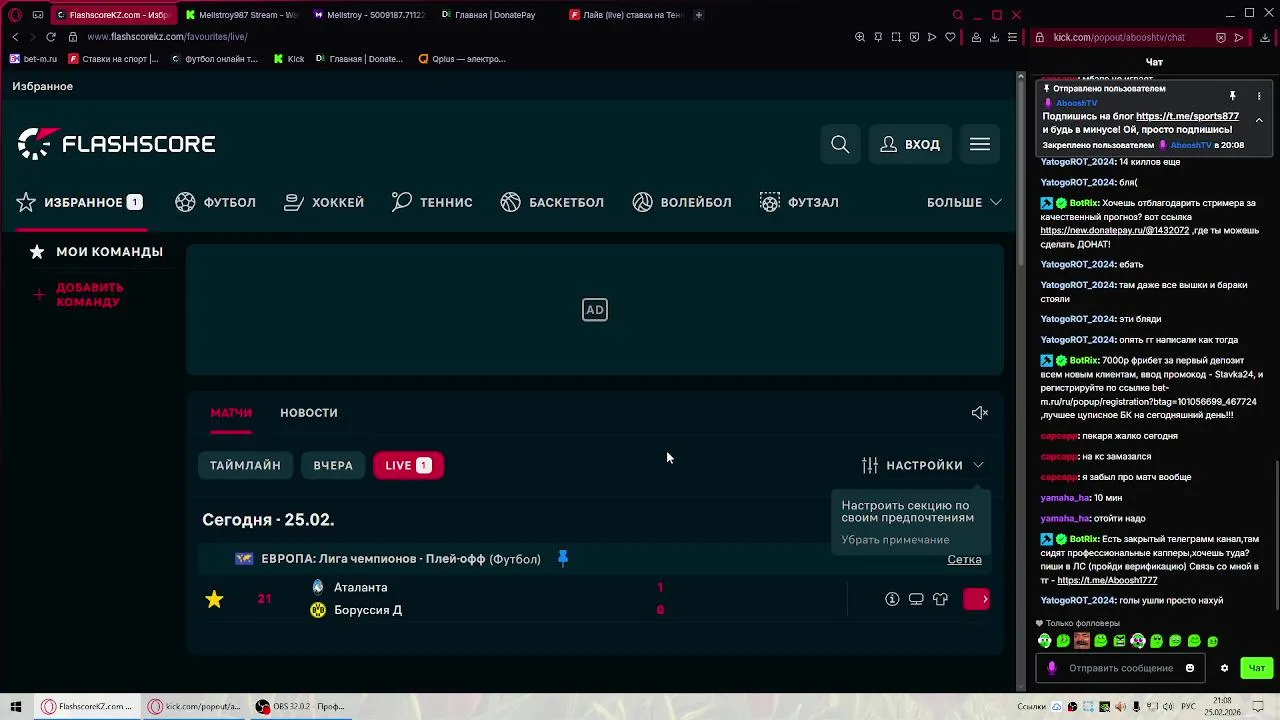Click the heart bookmark toolbar icon
Screen dimensions: 1280x720
pyautogui.click(x=950, y=37)
